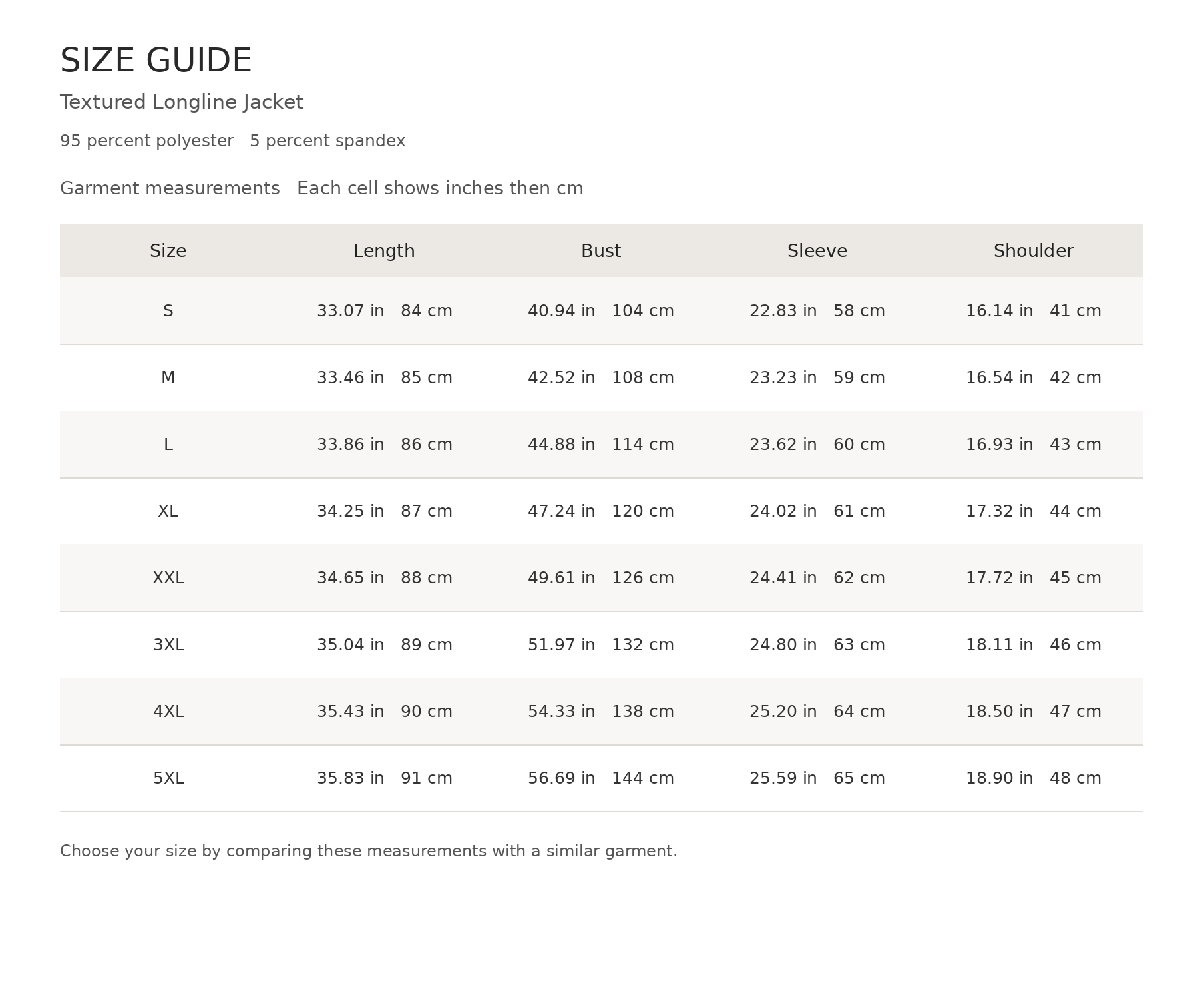Select the XL size row label
1202x1008 pixels.
point(168,511)
